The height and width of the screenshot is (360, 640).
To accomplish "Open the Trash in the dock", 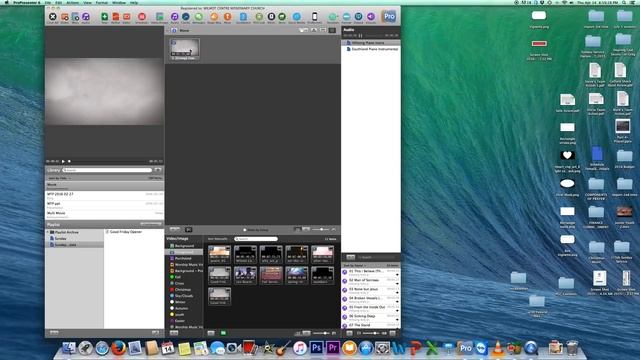I will coord(572,348).
